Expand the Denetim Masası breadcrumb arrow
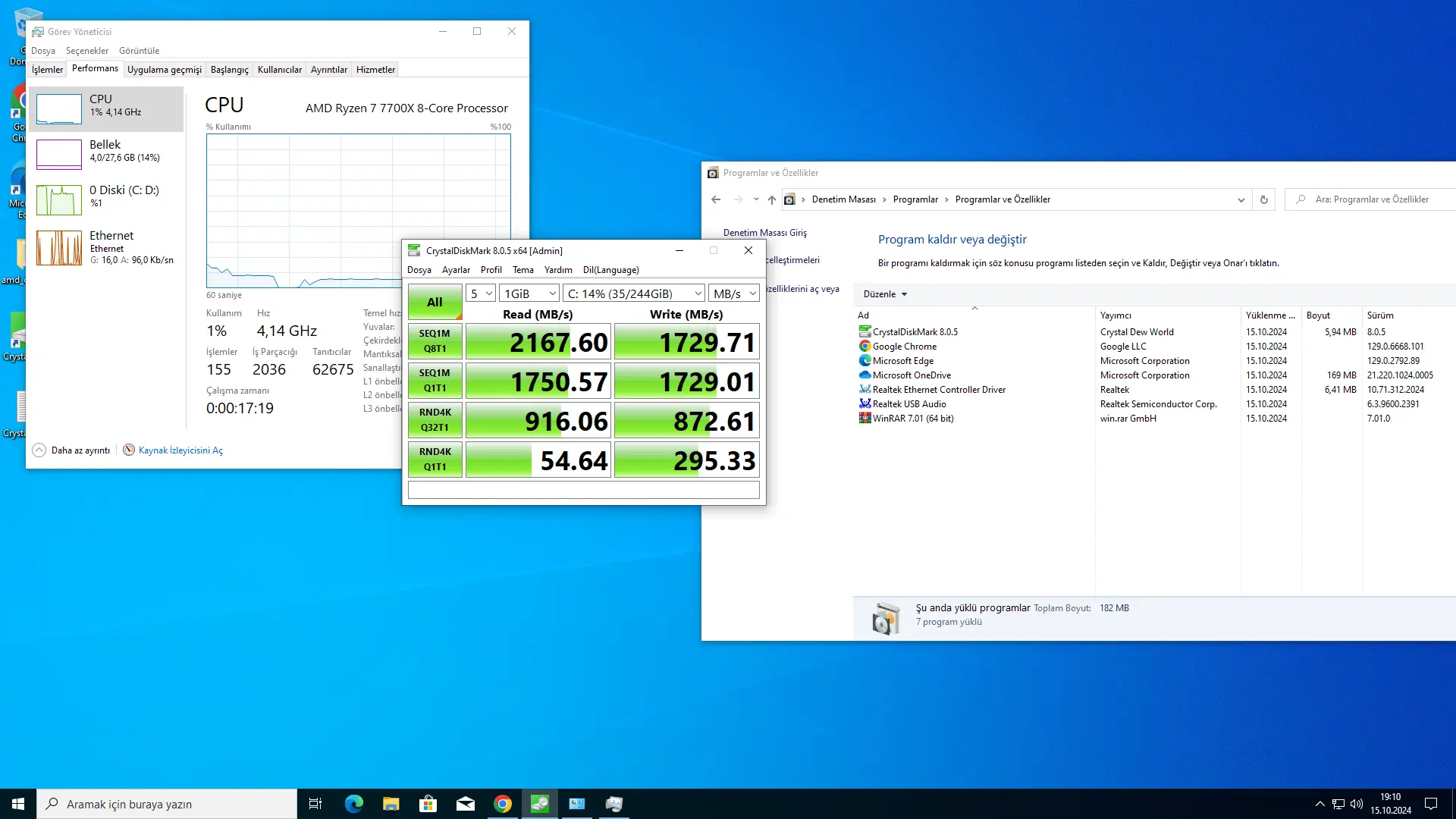 [x=884, y=199]
